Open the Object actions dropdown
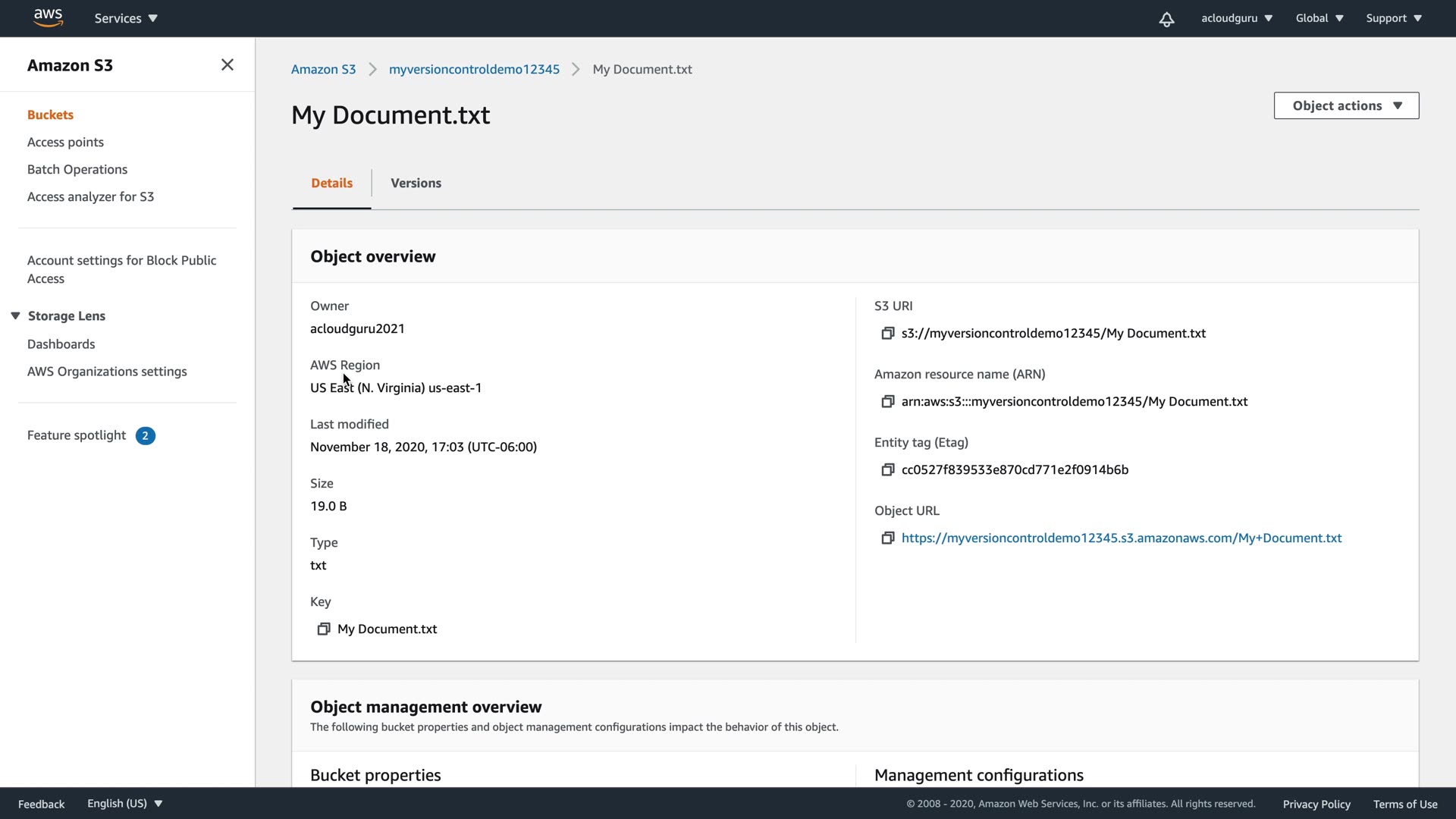 (1346, 106)
